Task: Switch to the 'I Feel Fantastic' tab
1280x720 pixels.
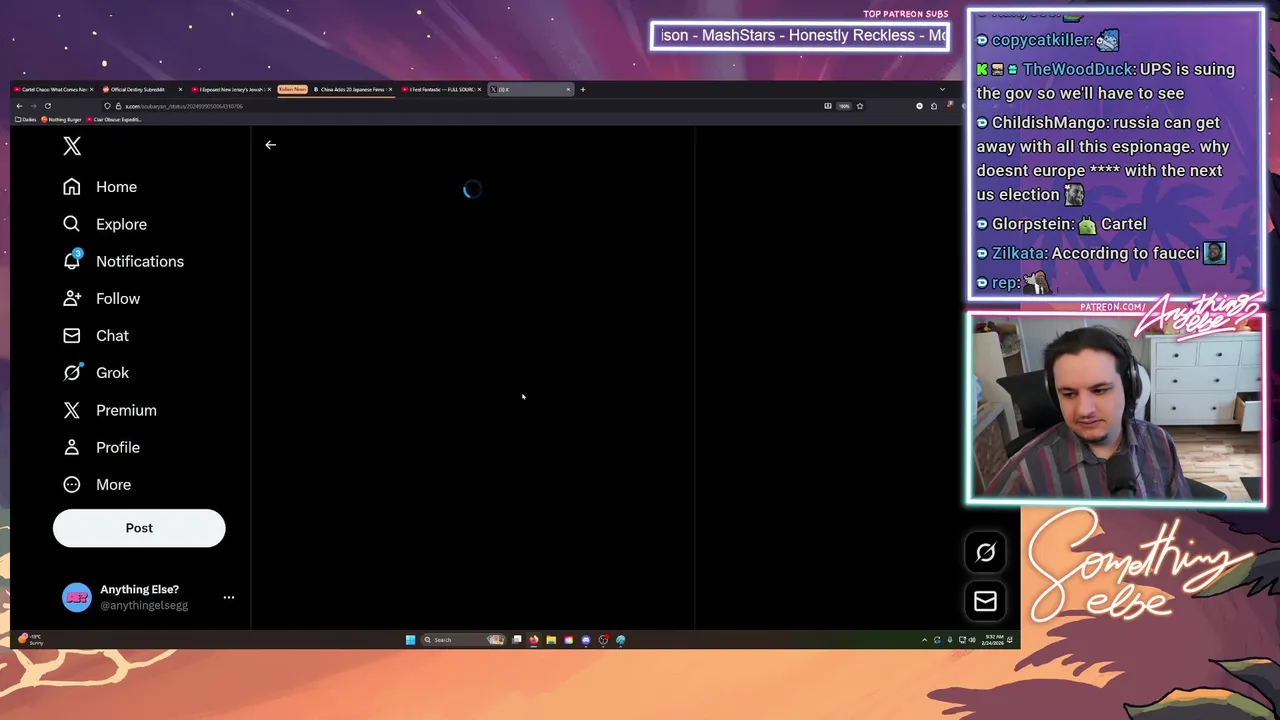Action: pyautogui.click(x=441, y=89)
